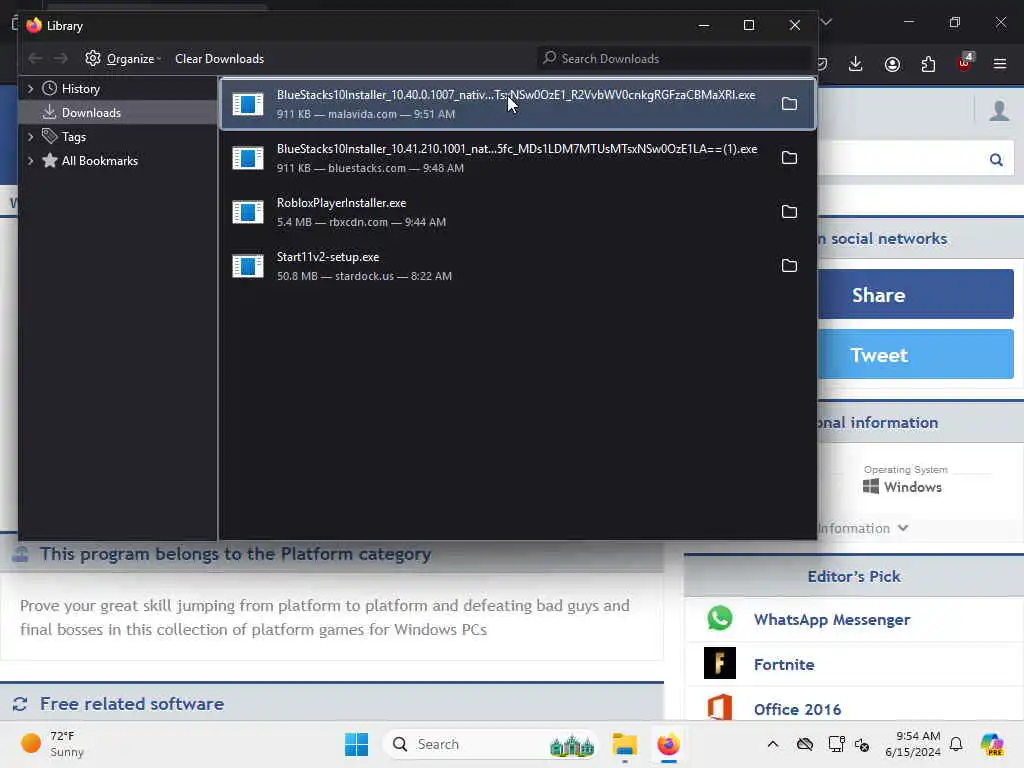The image size is (1024, 768).
Task: Show bluestacks.com BlueStacks installer in folder
Action: [789, 158]
